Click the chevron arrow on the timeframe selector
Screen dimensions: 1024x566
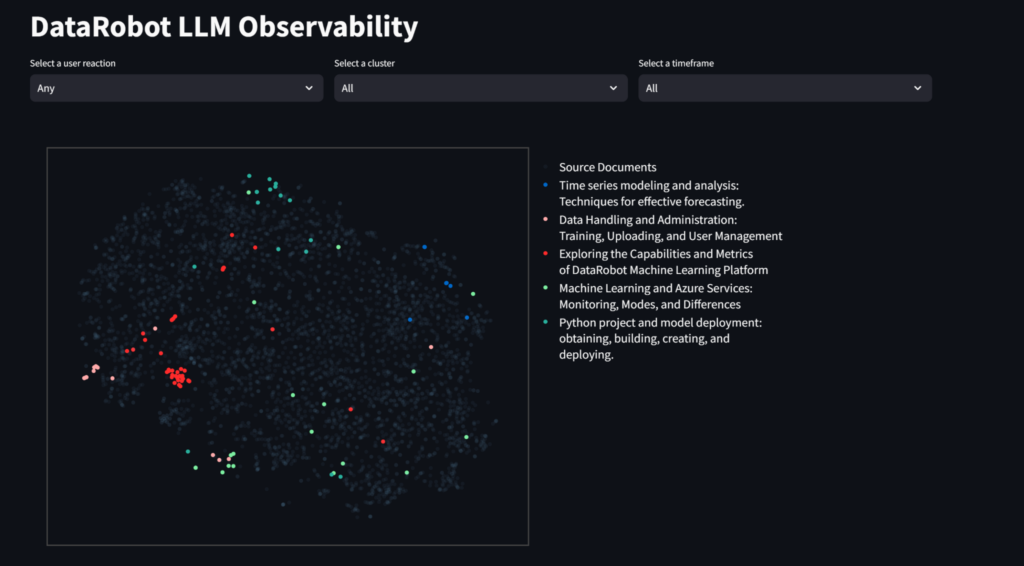point(917,88)
